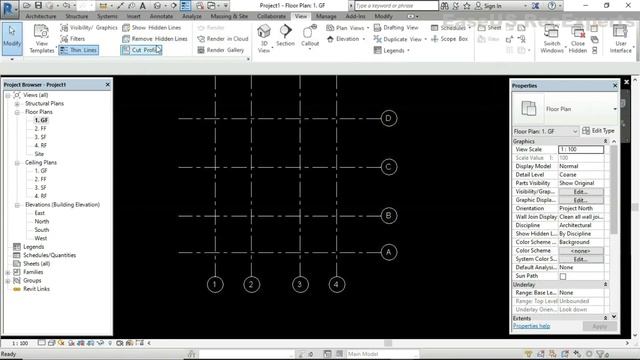Screen dimensions: 640x360
Task: Open the Render Gallery
Action: tap(220, 50)
